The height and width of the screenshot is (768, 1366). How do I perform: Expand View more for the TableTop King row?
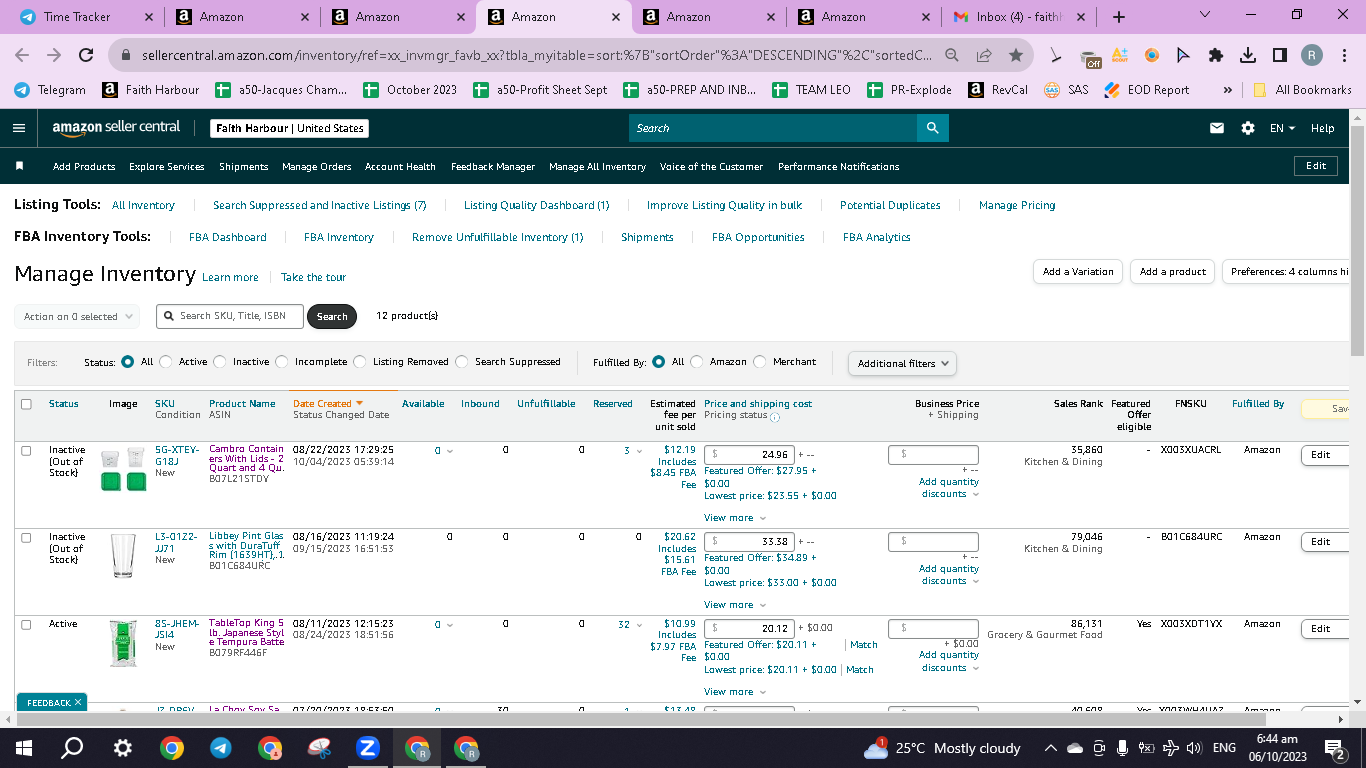tap(735, 692)
